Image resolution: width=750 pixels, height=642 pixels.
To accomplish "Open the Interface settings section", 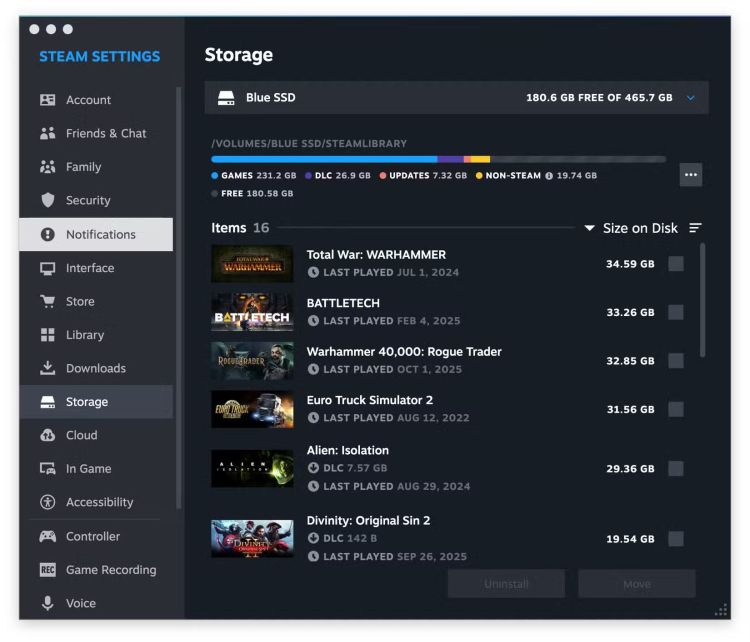I will pyautogui.click(x=90, y=268).
